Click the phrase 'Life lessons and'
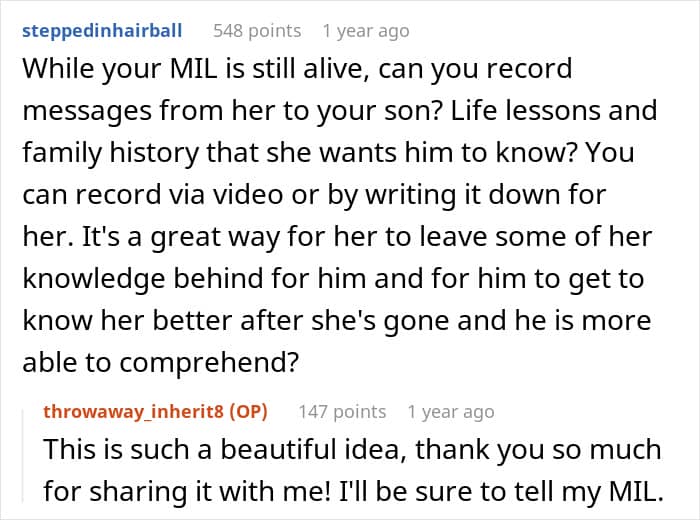 coord(554,111)
